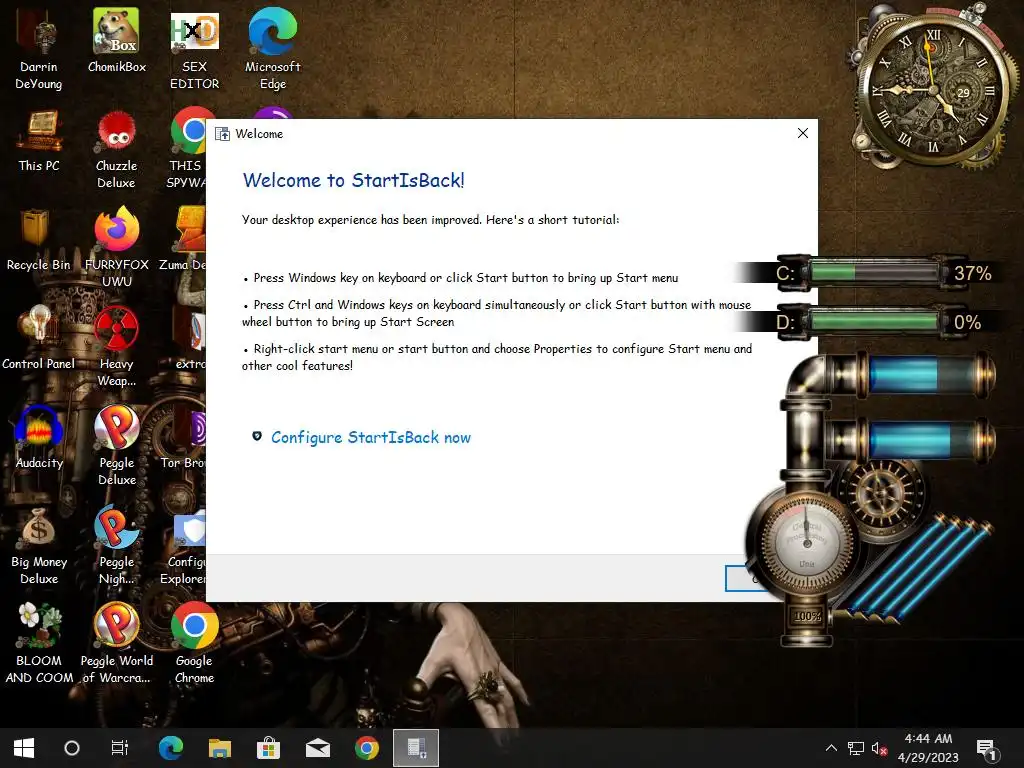Click the Welcome dialog title icon
This screenshot has width=1024, height=768.
coord(223,134)
